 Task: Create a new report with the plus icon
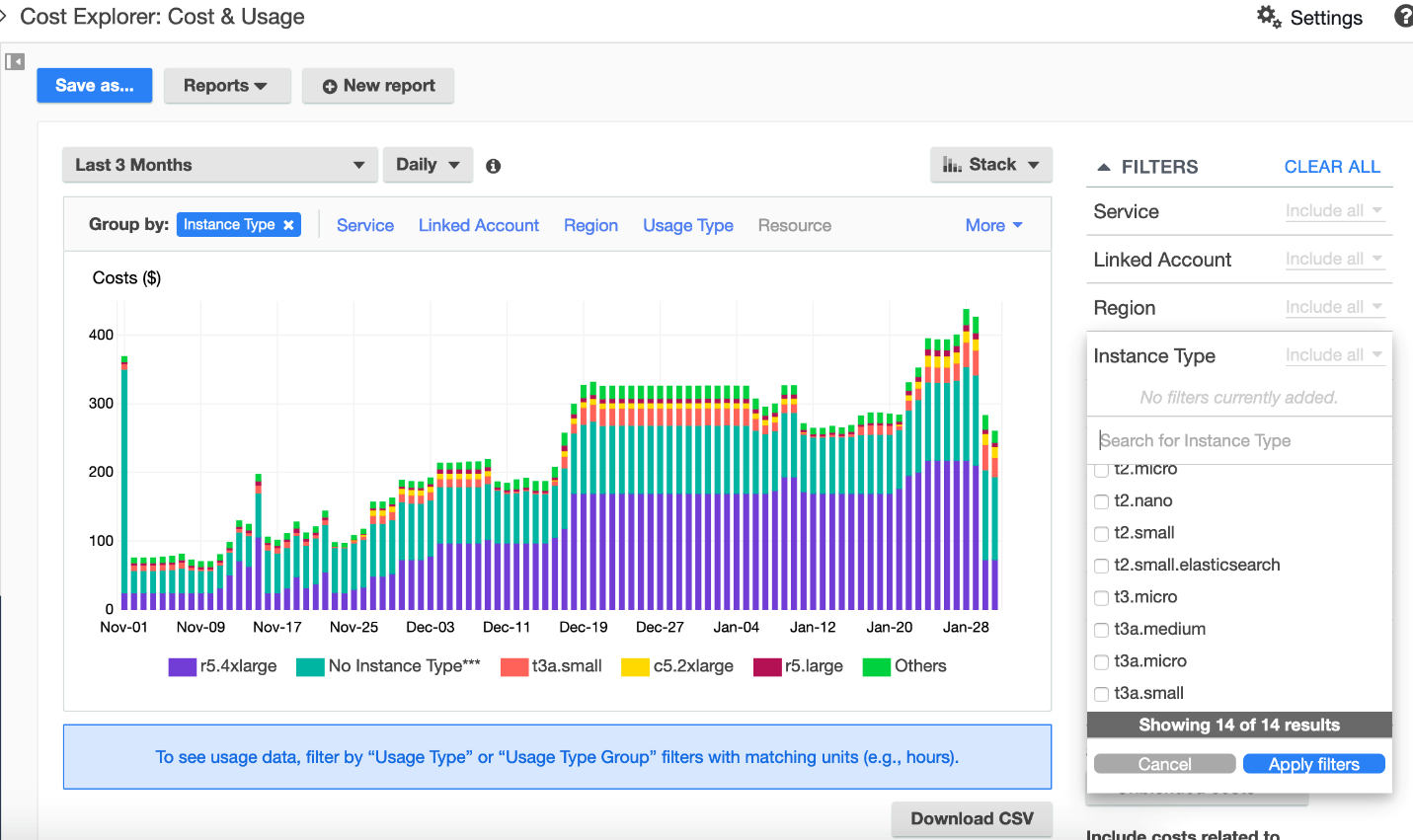coord(330,86)
